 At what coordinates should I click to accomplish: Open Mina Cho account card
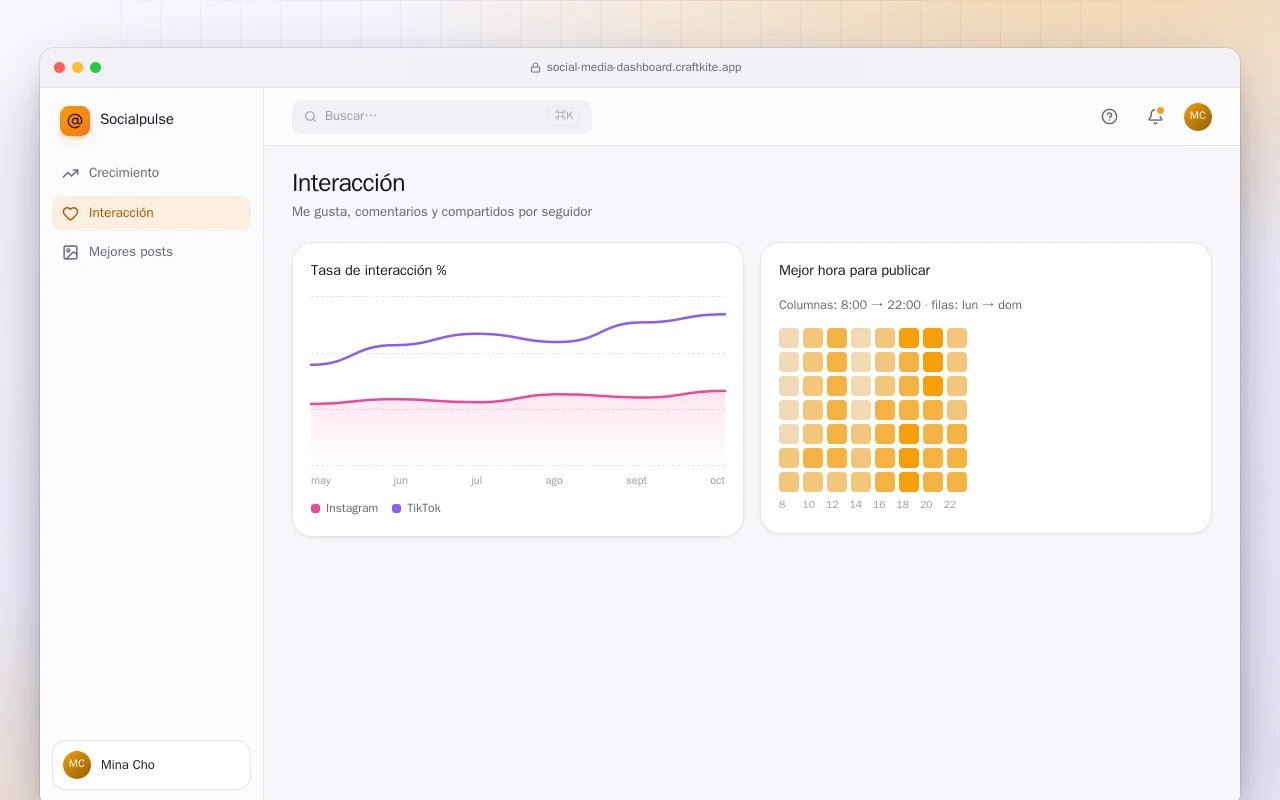[151, 765]
